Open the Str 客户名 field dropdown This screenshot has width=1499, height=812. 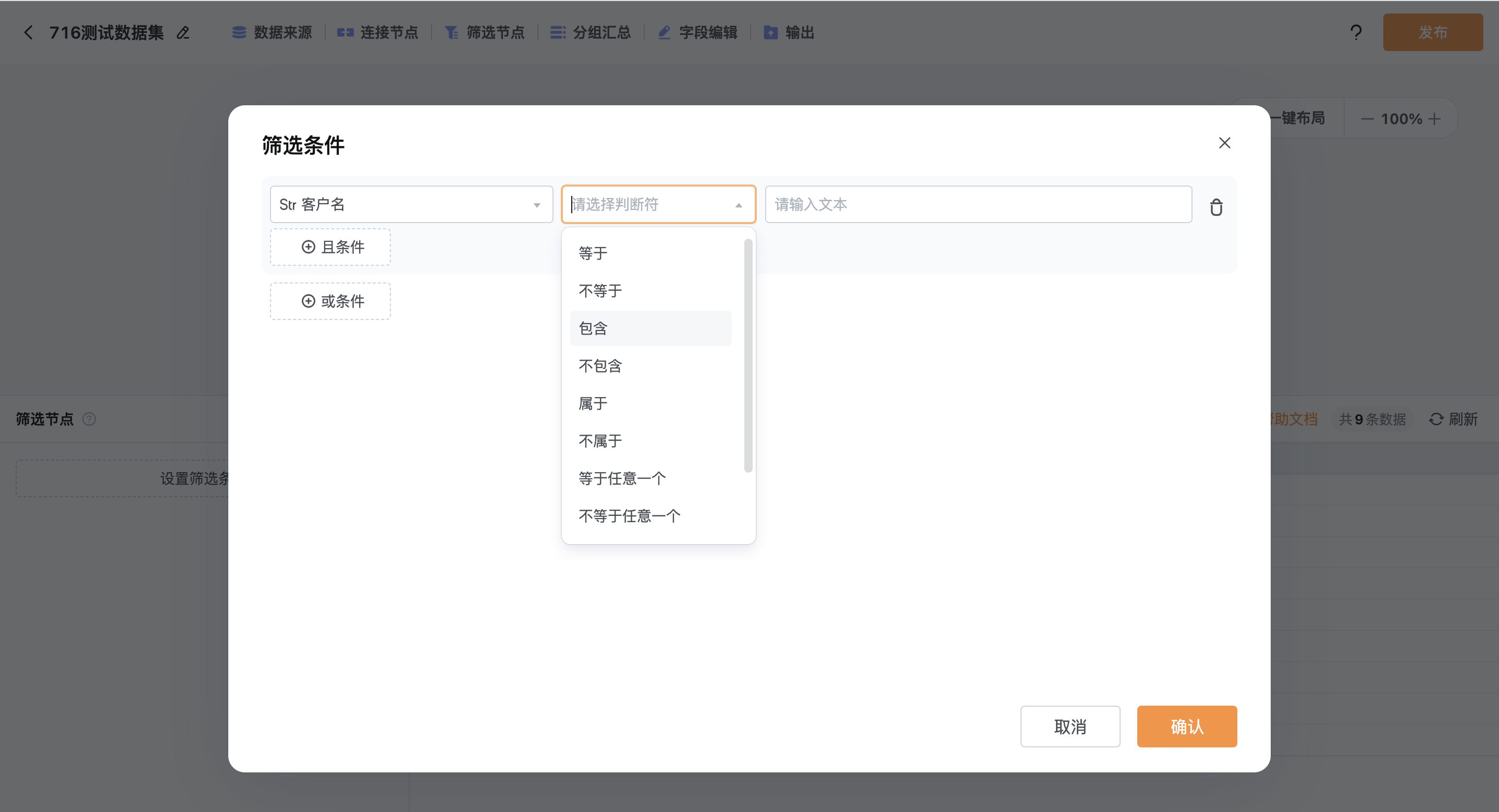(x=411, y=204)
